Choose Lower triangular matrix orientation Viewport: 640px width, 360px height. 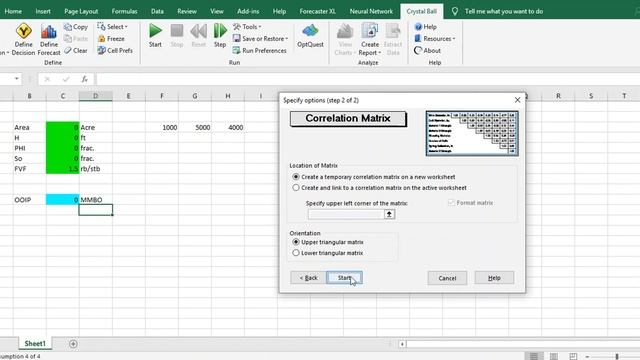tap(296, 253)
